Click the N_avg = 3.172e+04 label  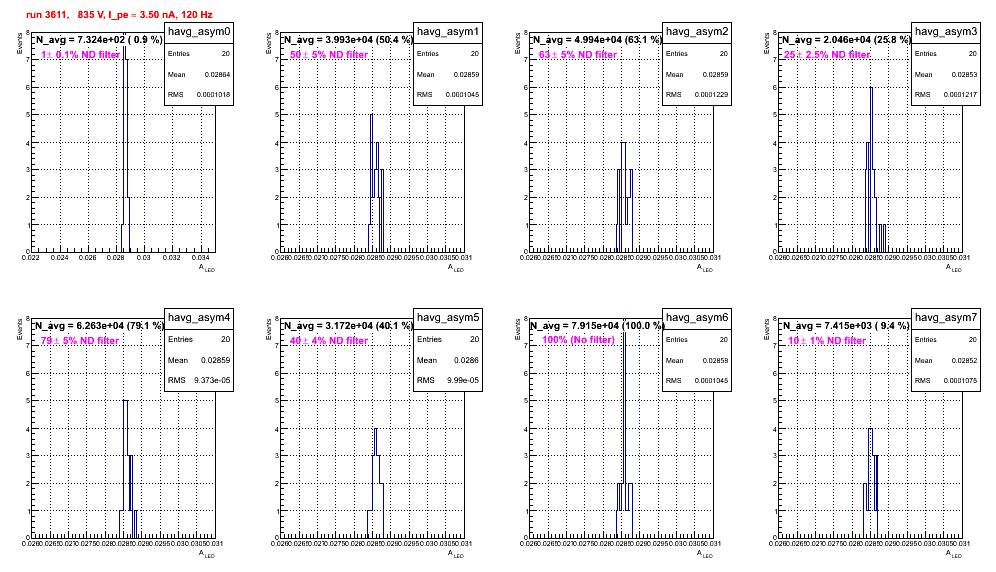click(x=347, y=325)
